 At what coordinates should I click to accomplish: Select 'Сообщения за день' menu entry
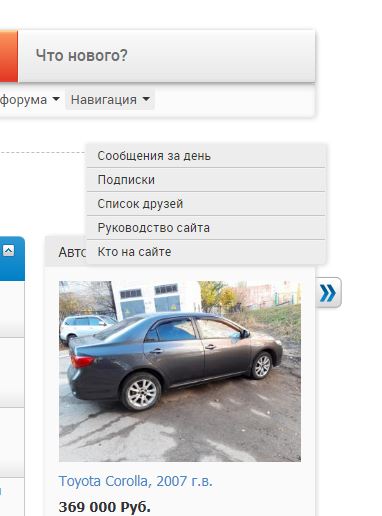(x=206, y=156)
